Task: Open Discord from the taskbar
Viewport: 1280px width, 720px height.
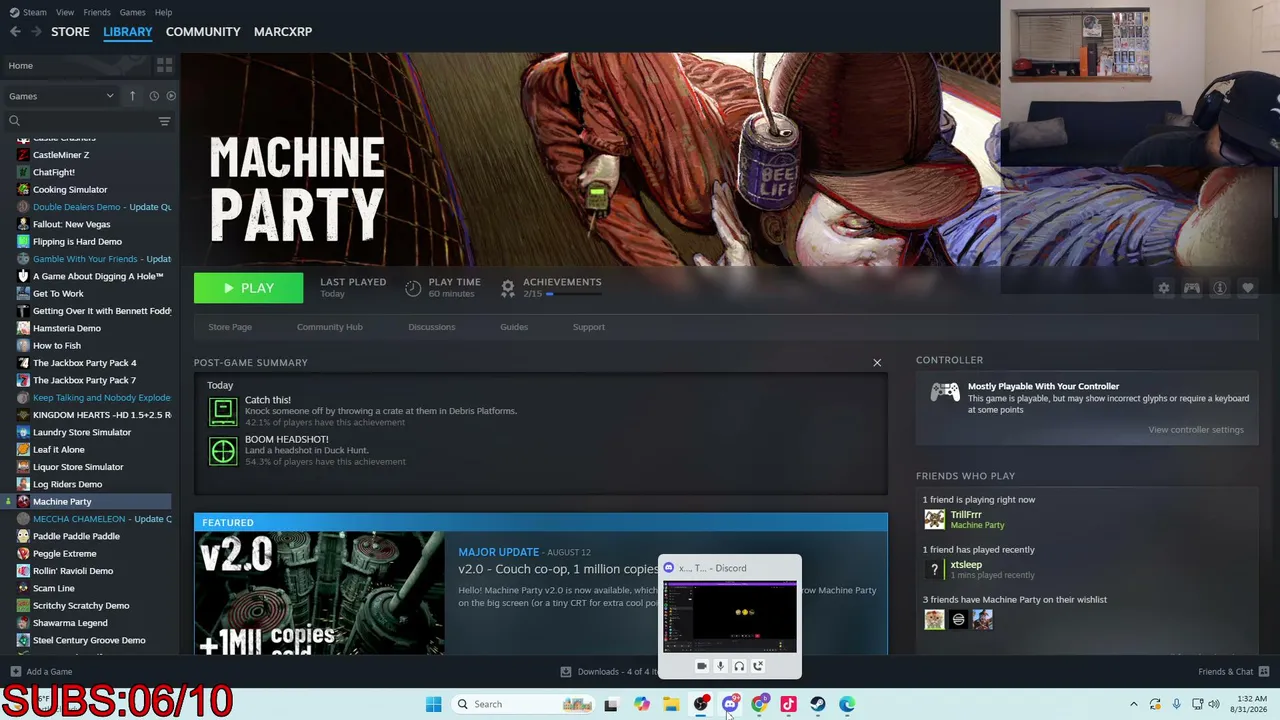Action: tap(730, 704)
